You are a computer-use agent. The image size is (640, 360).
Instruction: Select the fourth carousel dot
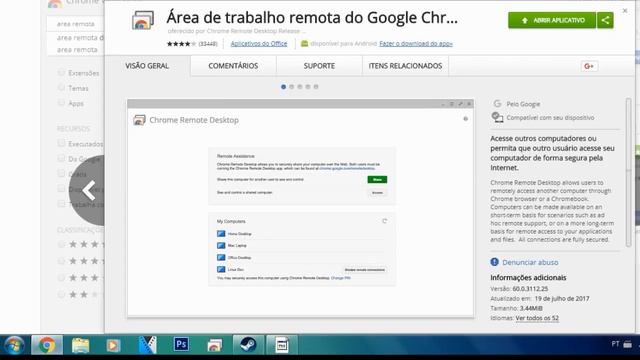click(308, 87)
